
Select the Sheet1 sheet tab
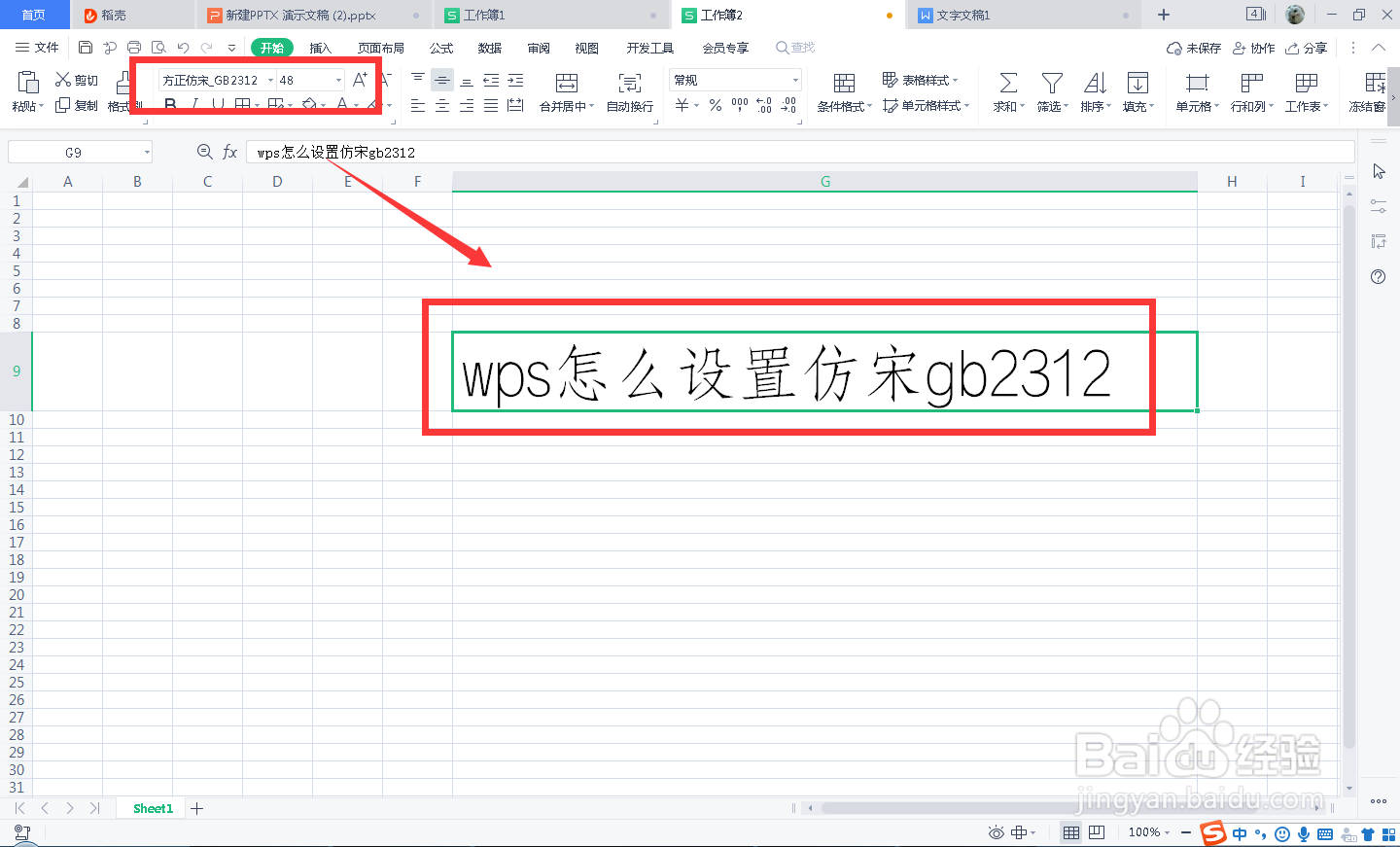pos(153,808)
